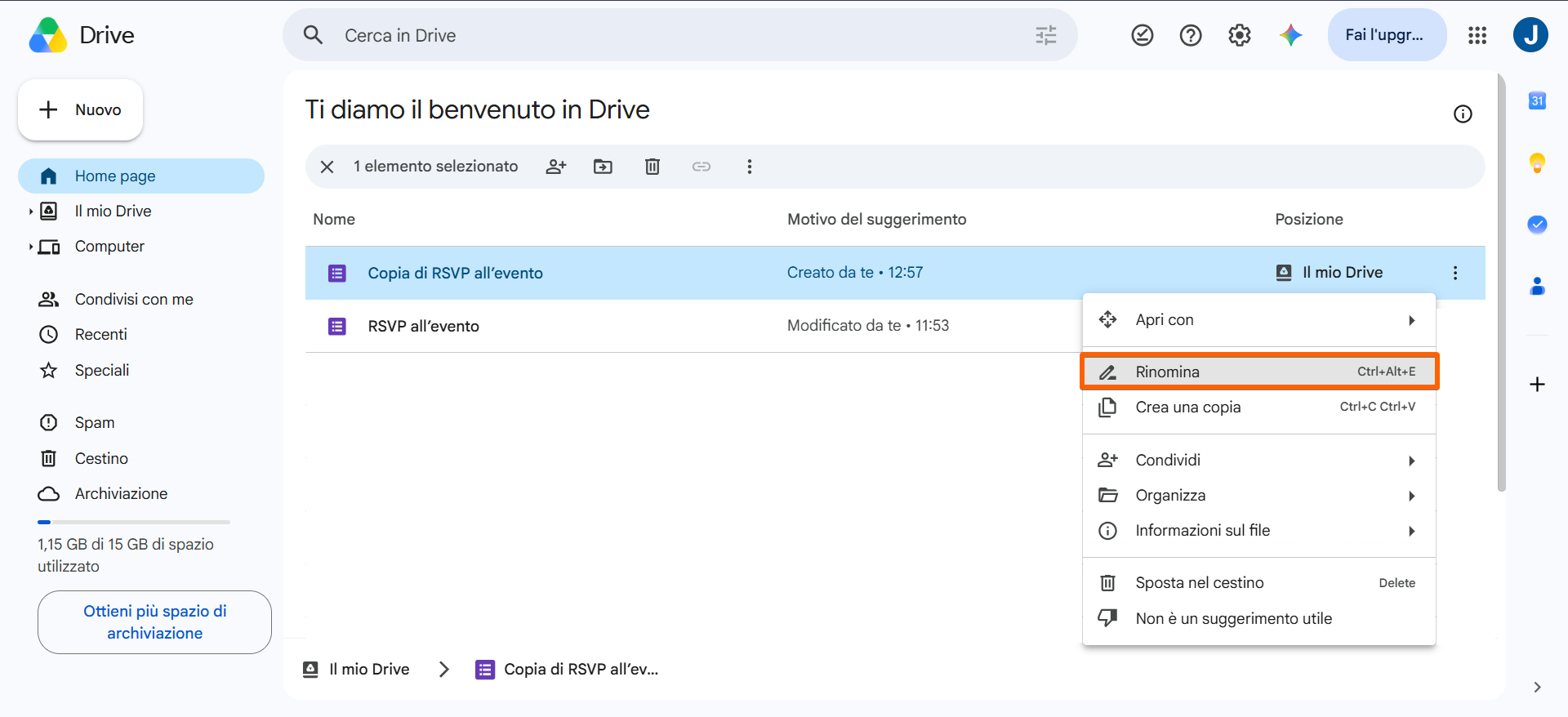Open Google Keep side panel icon
The height and width of the screenshot is (717, 1568).
coord(1537,163)
